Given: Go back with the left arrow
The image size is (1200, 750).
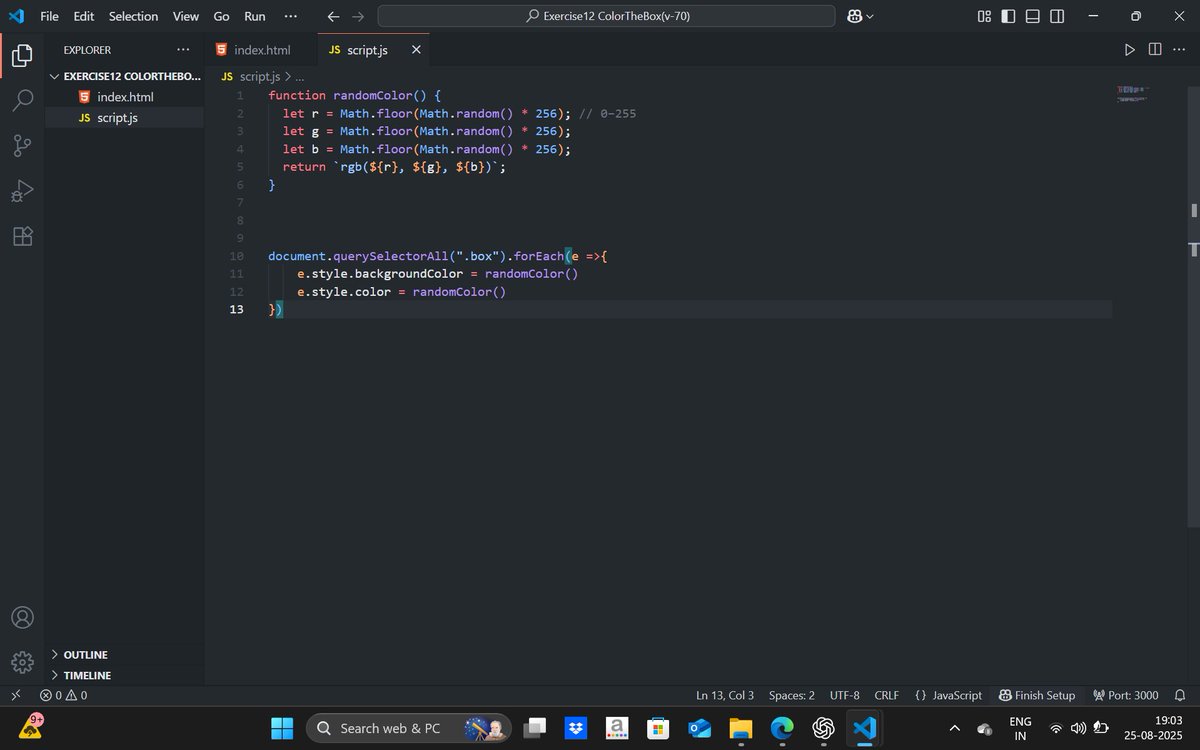Looking at the screenshot, I should point(334,17).
